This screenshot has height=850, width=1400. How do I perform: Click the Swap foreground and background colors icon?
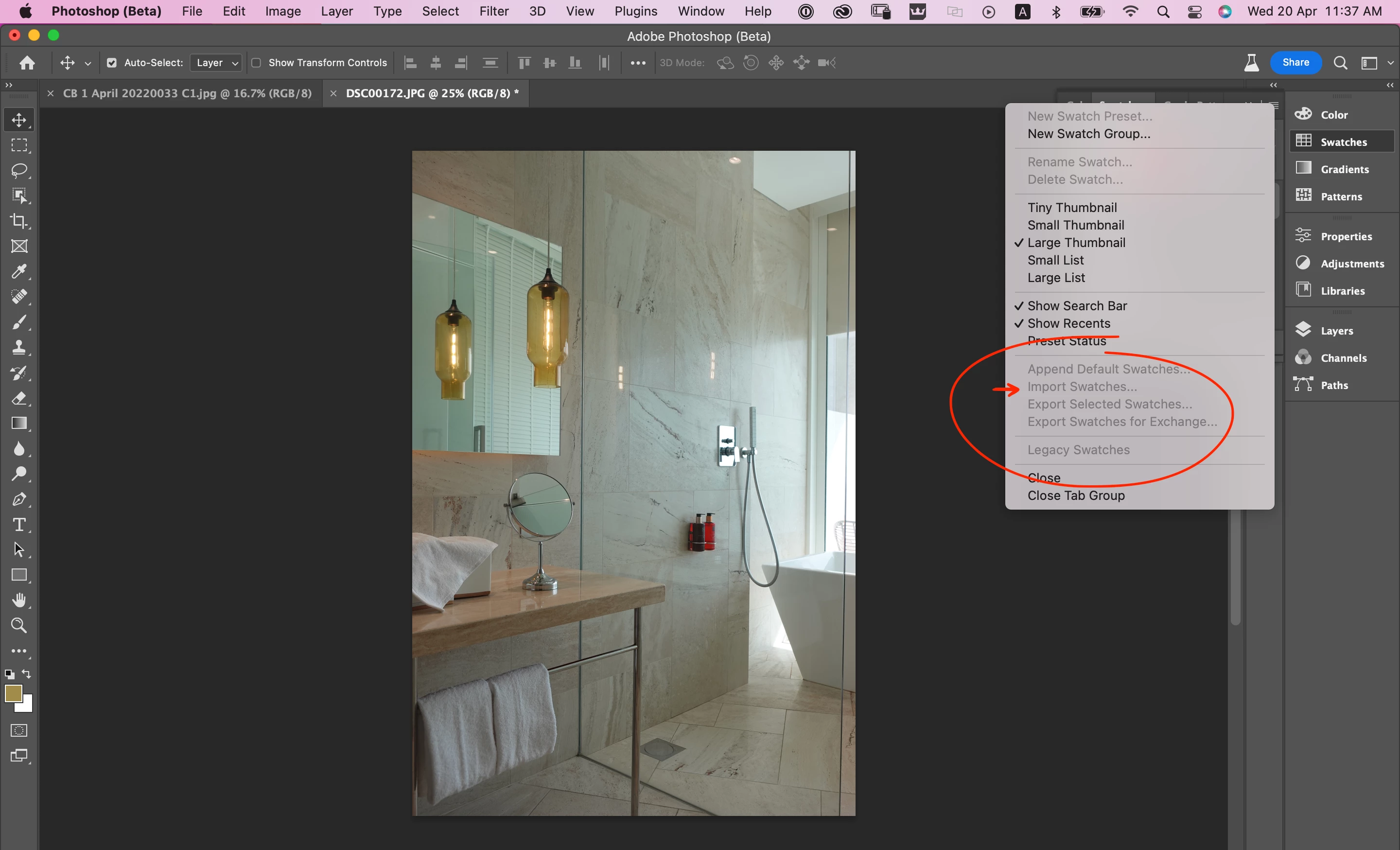[27, 674]
